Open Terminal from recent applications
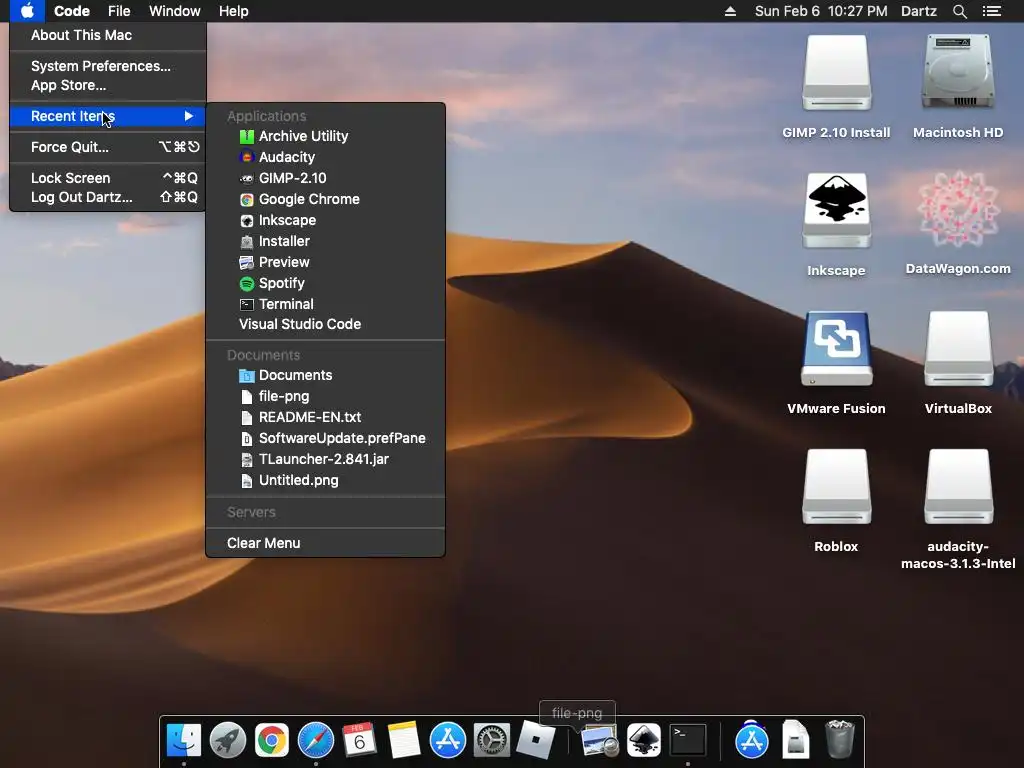This screenshot has height=768, width=1024. point(325,304)
